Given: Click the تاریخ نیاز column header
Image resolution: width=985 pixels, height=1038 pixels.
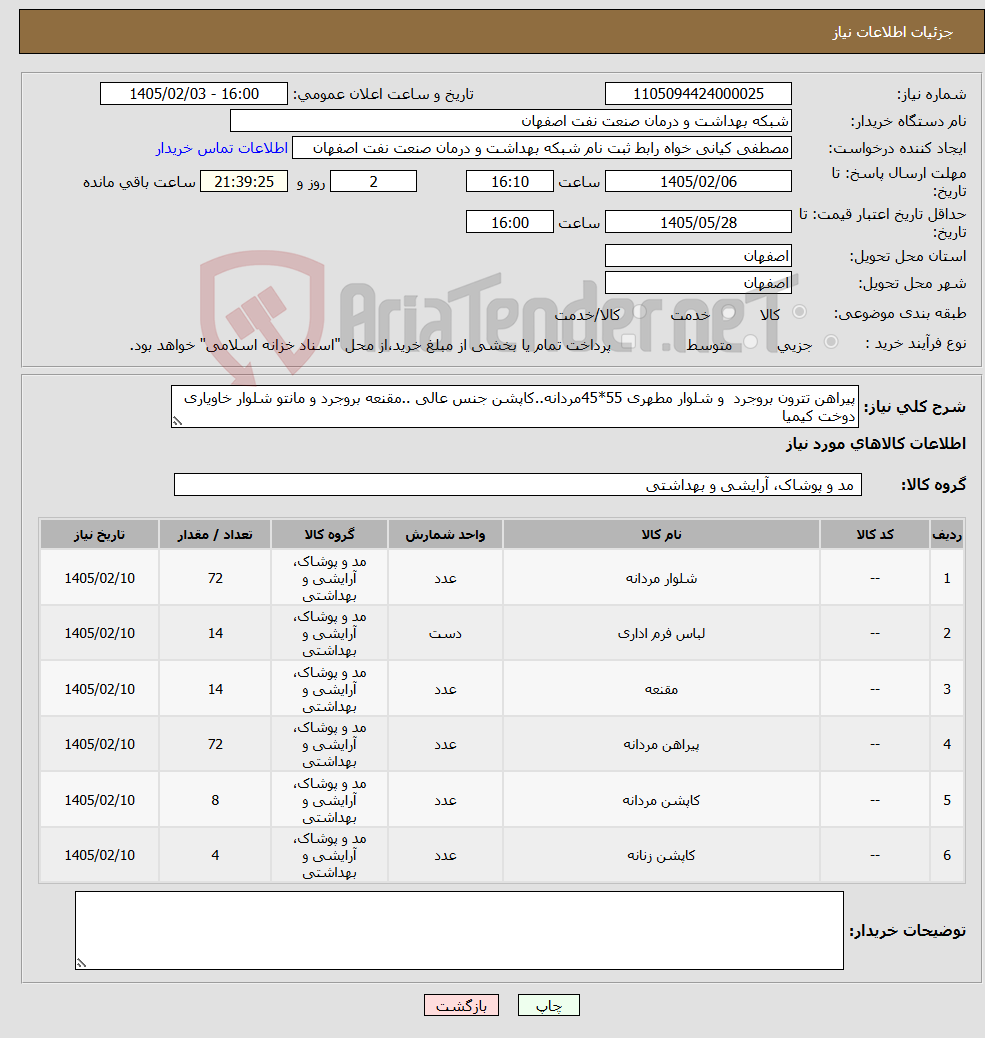Looking at the screenshot, I should coord(99,535).
